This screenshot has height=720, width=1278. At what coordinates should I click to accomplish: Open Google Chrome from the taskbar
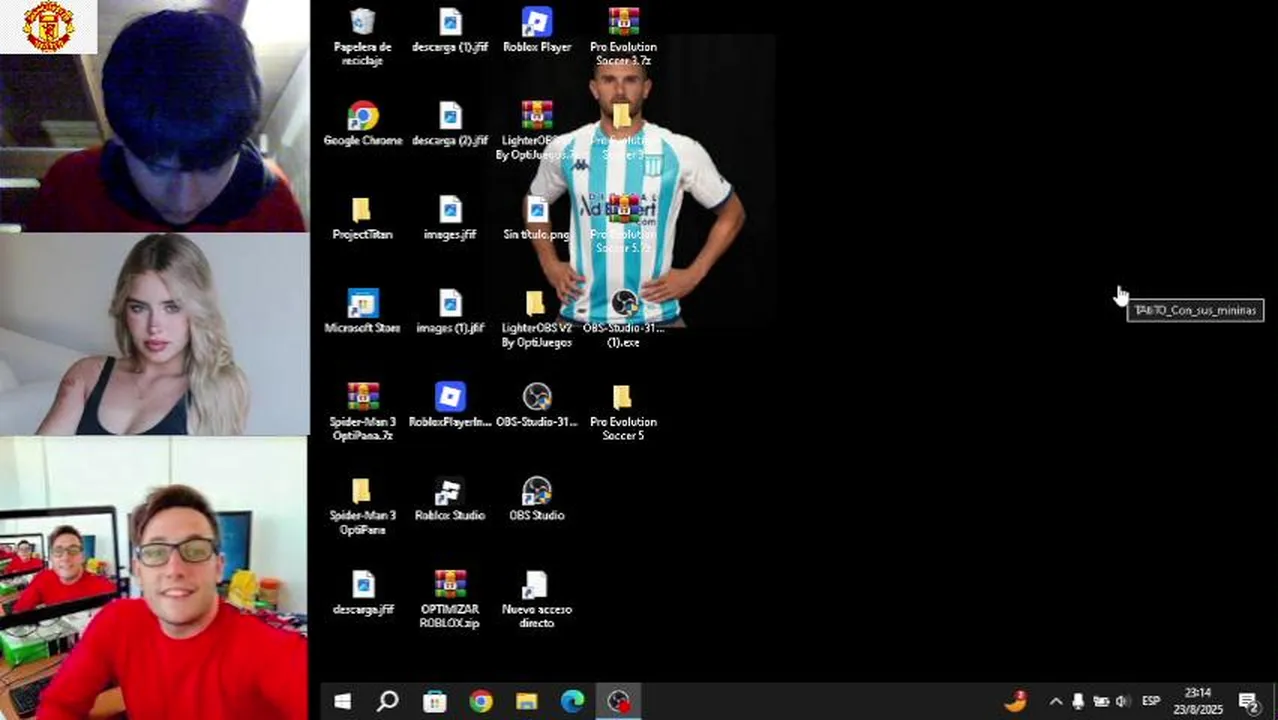pos(481,702)
